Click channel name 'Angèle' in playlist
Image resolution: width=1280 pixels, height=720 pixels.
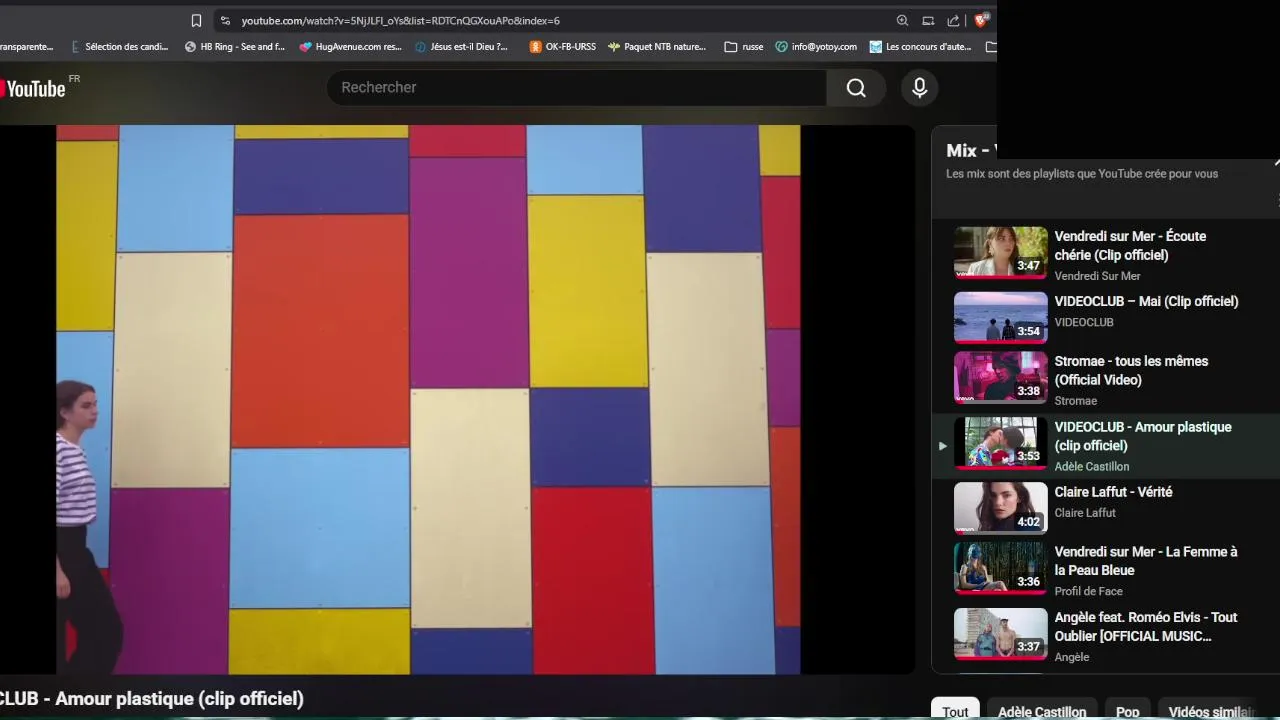1072,657
